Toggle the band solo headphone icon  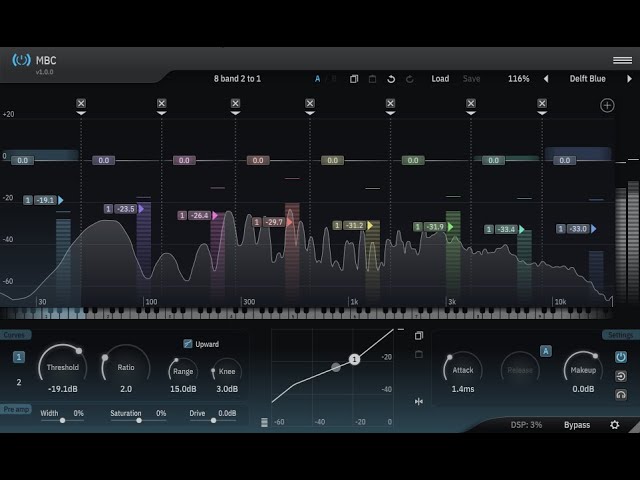click(x=621, y=395)
